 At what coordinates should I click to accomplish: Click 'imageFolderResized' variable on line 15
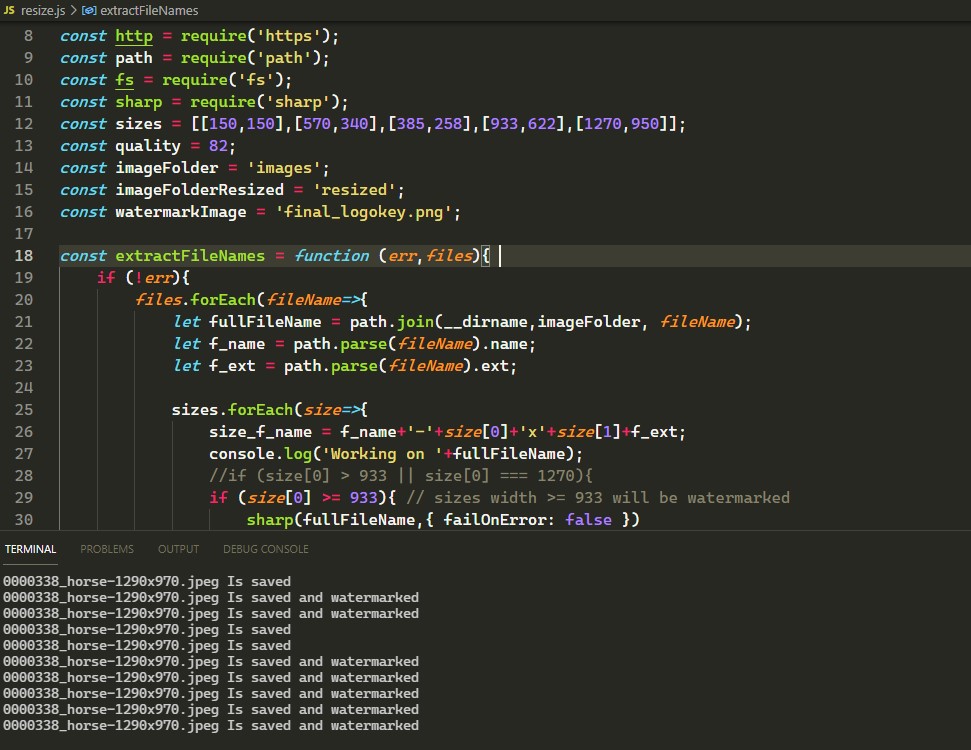coord(199,190)
